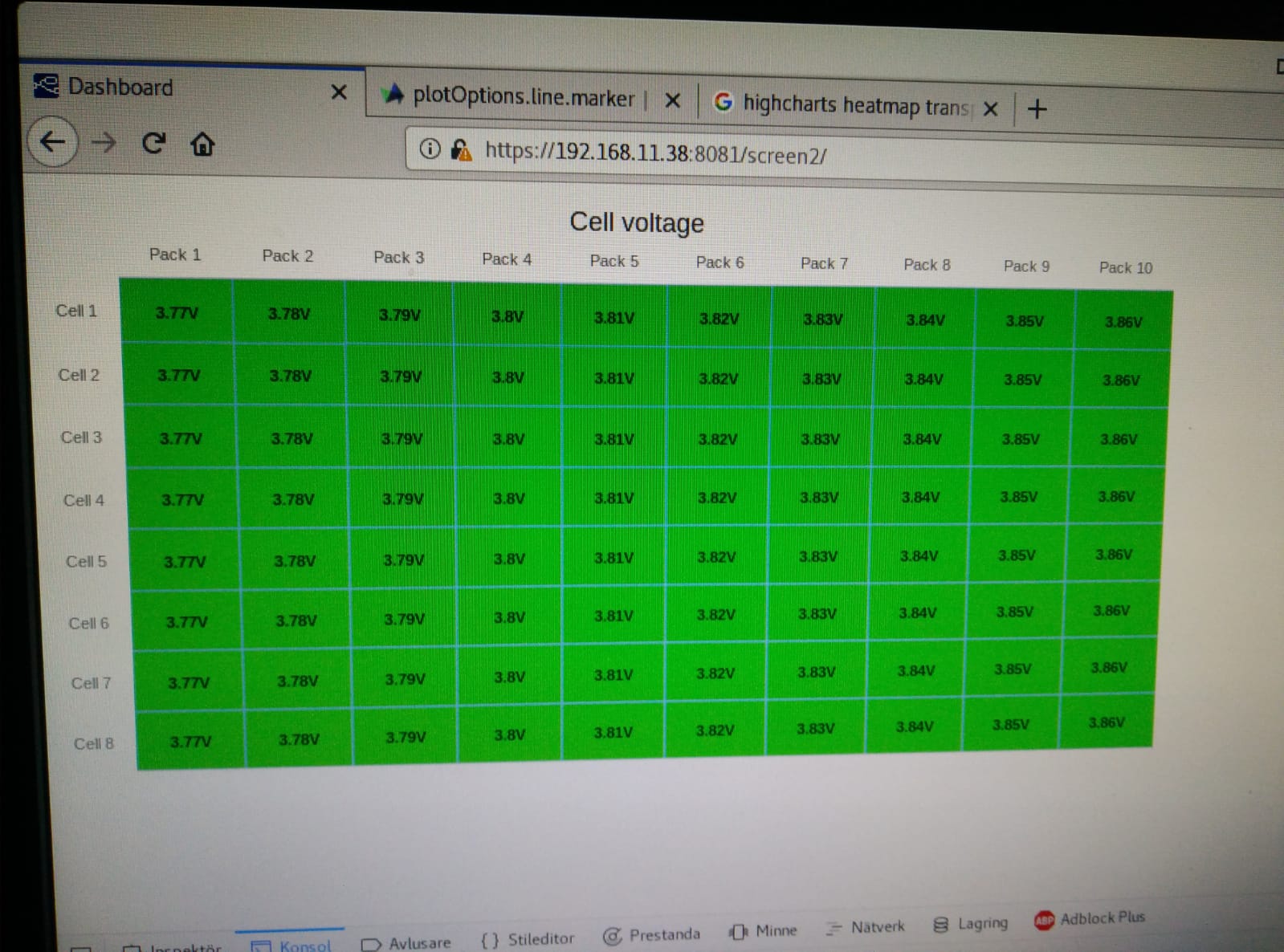
Task: Click the Pack 5 column label
Action: pos(614,261)
